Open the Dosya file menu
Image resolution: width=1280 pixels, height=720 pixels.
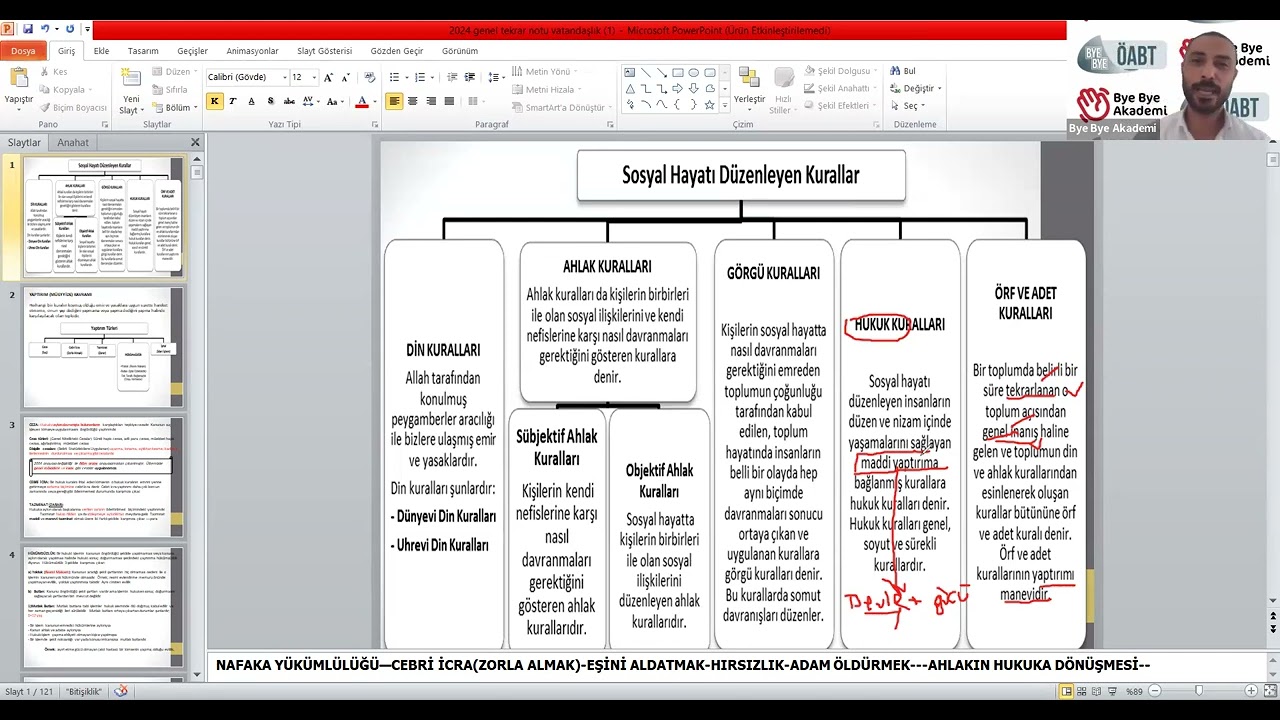tap(23, 50)
